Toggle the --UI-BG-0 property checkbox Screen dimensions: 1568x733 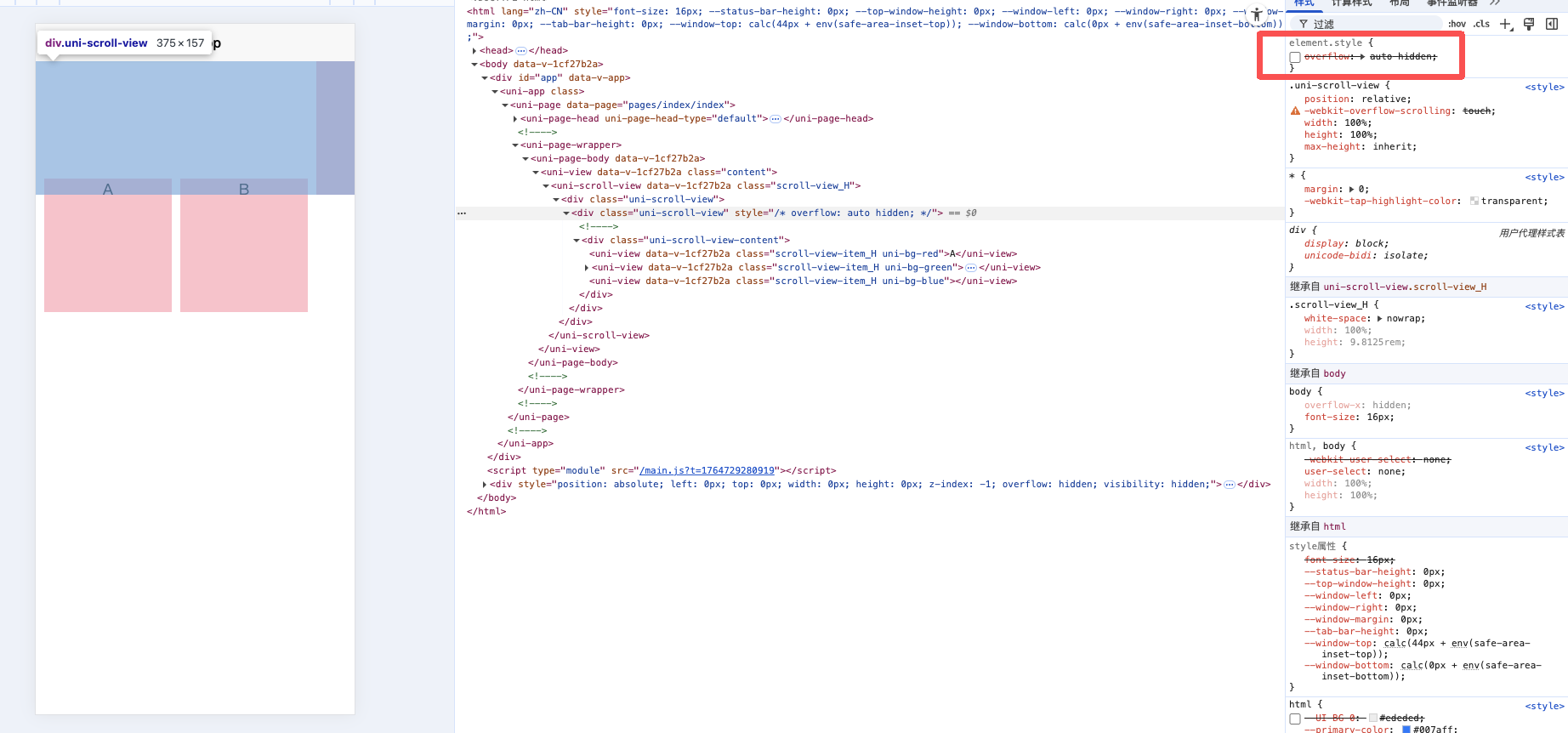point(1295,719)
